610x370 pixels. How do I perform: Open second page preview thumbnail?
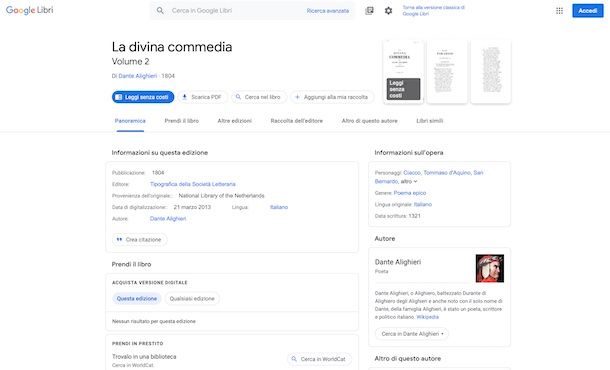(447, 72)
